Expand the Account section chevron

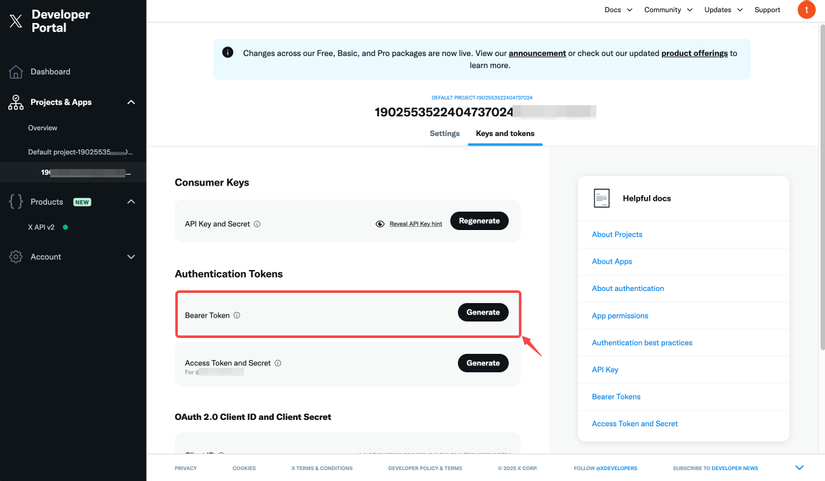click(131, 257)
